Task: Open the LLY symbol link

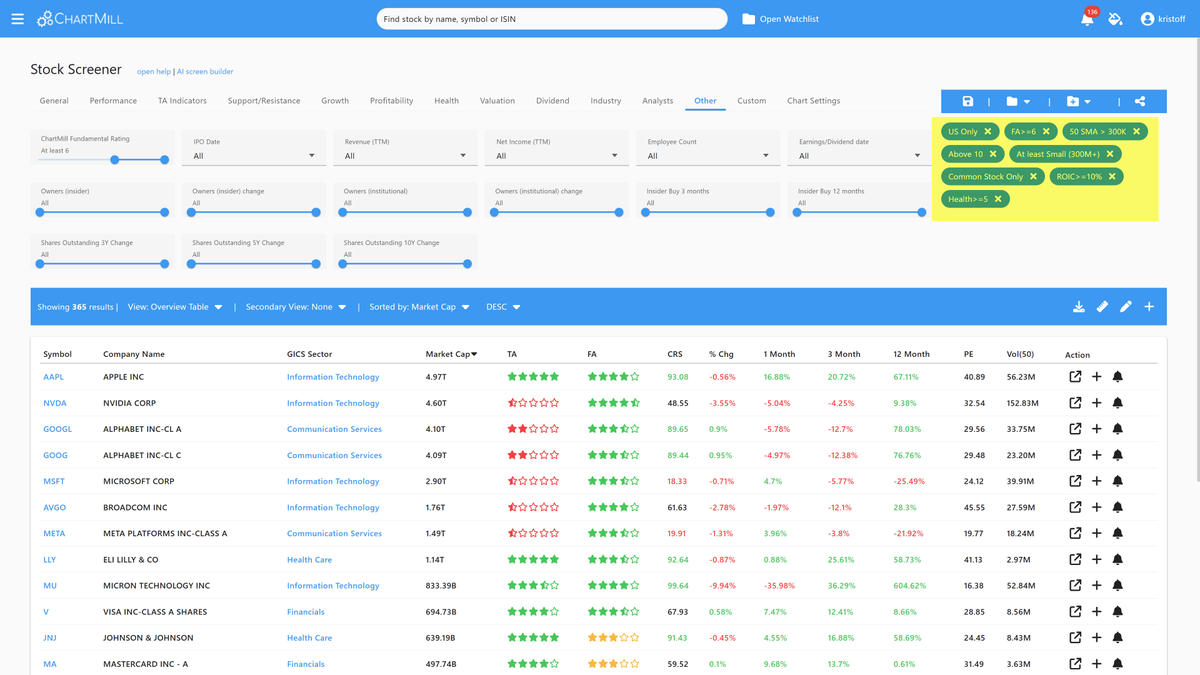Action: click(x=49, y=559)
